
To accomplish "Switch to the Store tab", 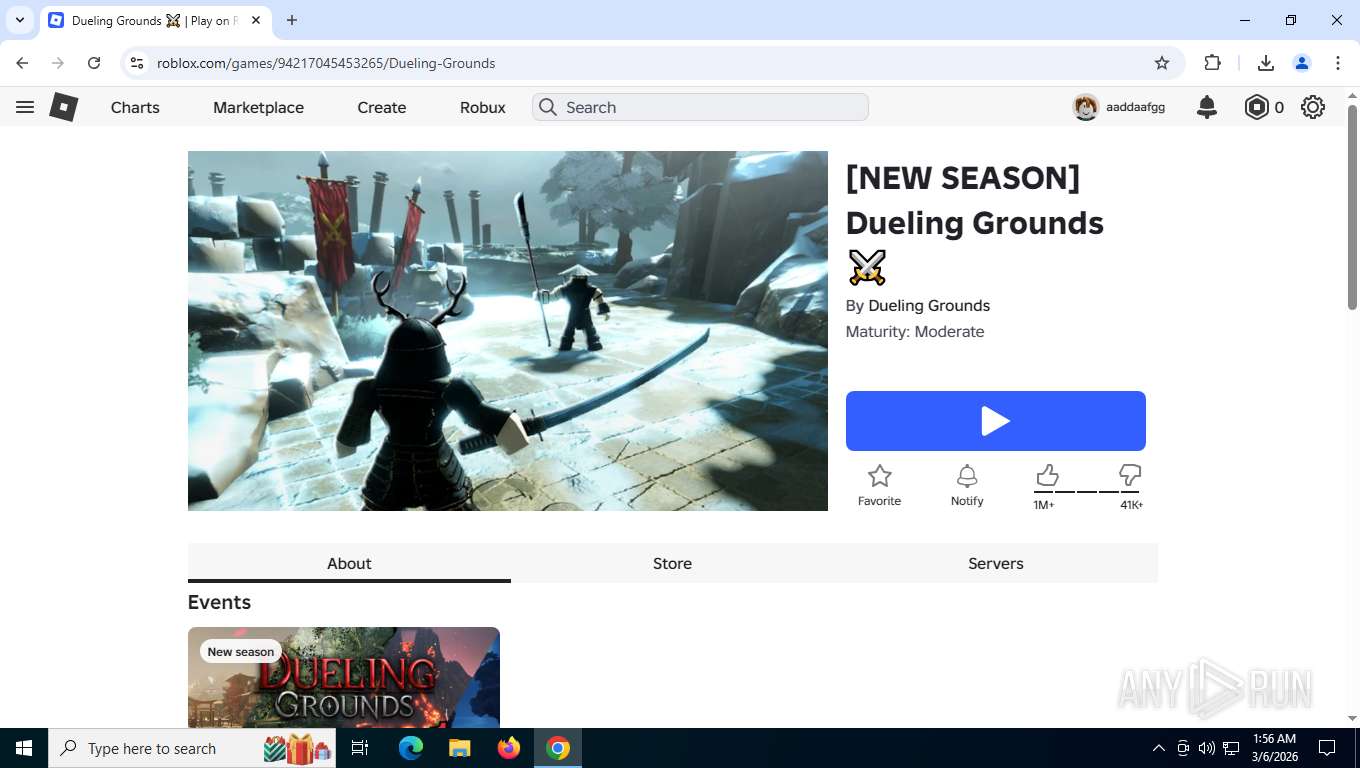I will [x=672, y=563].
